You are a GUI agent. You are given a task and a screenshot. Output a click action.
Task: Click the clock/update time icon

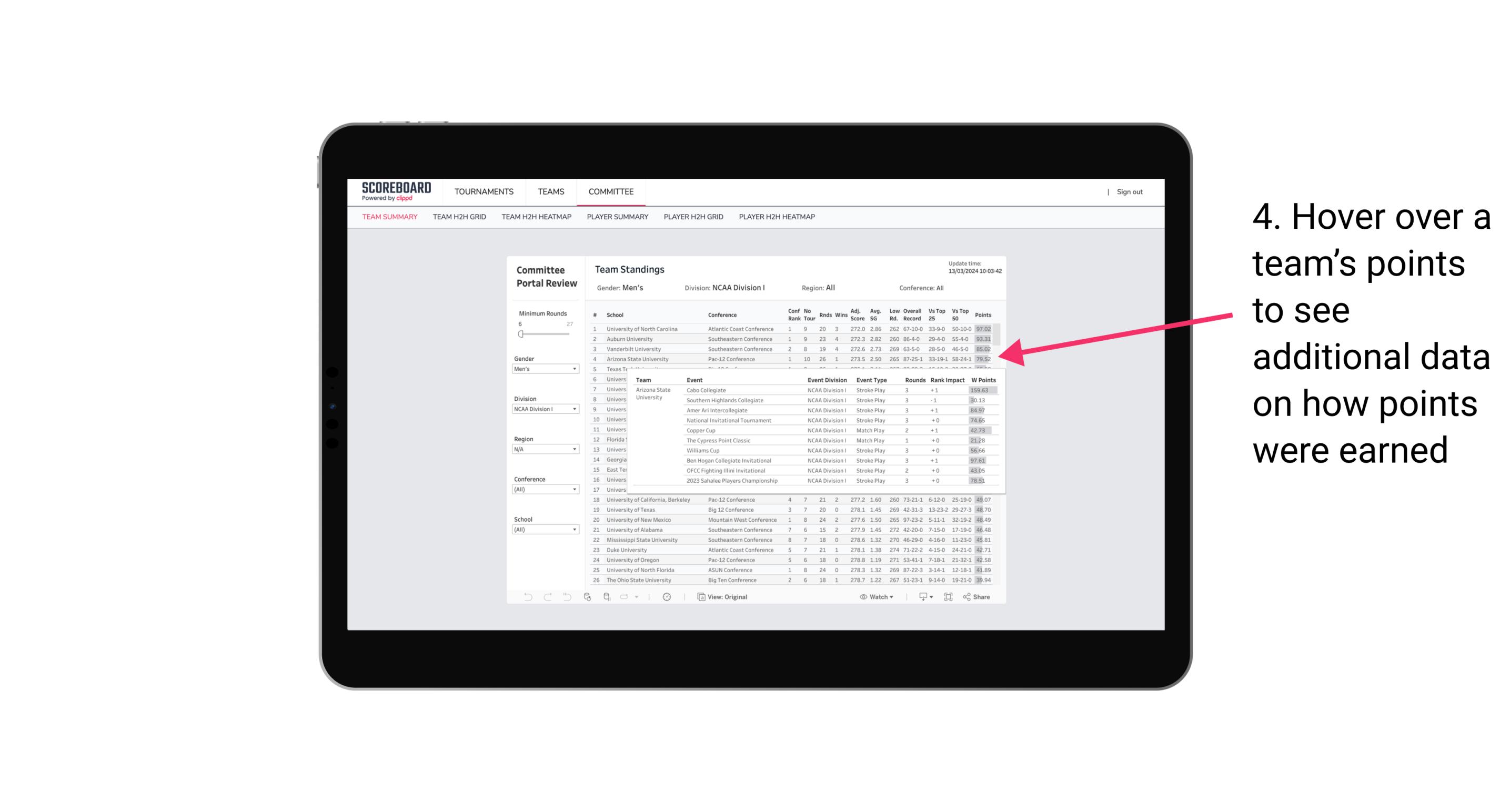[x=667, y=597]
